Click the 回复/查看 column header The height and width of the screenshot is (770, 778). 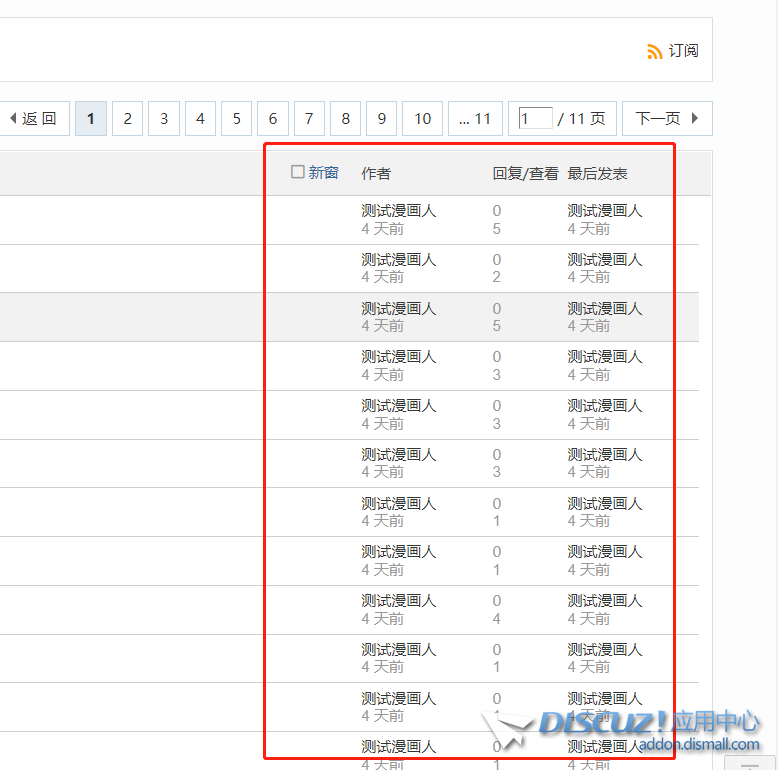pyautogui.click(x=525, y=173)
